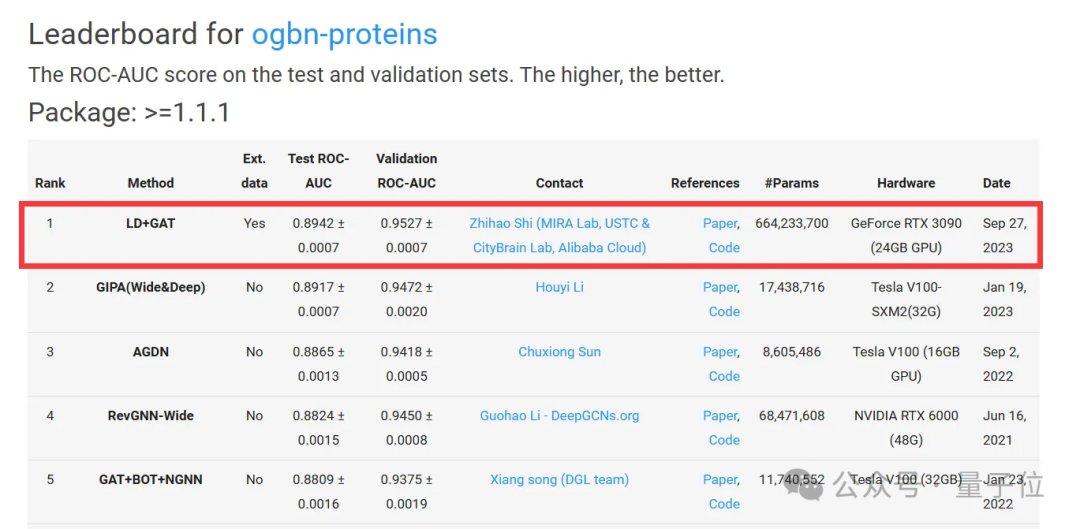Viewport: 1080px width, 529px height.
Task: Open Zhihao Shi contact link
Action: pyautogui.click(x=559, y=235)
